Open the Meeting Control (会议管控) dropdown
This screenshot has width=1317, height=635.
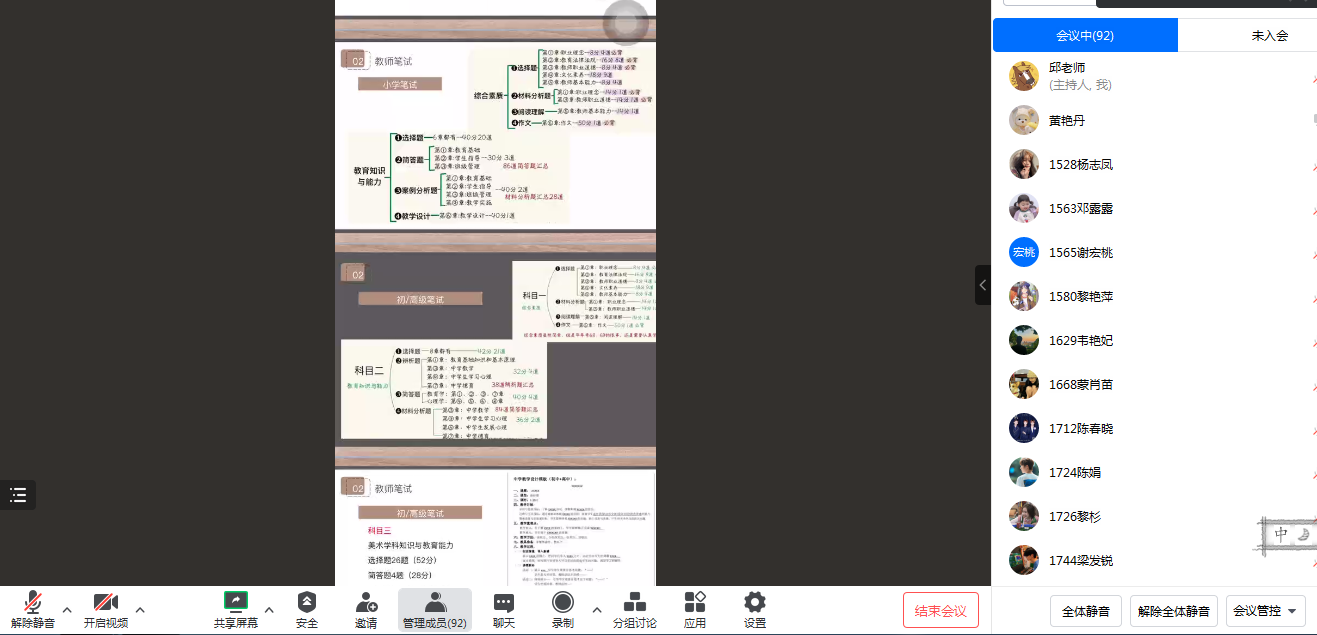pyautogui.click(x=1267, y=610)
